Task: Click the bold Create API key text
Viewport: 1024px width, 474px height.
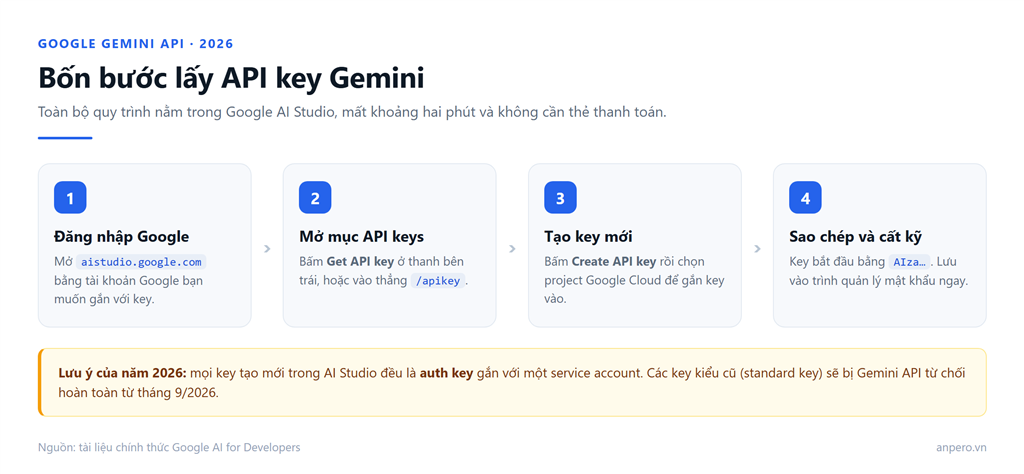Action: point(614,262)
